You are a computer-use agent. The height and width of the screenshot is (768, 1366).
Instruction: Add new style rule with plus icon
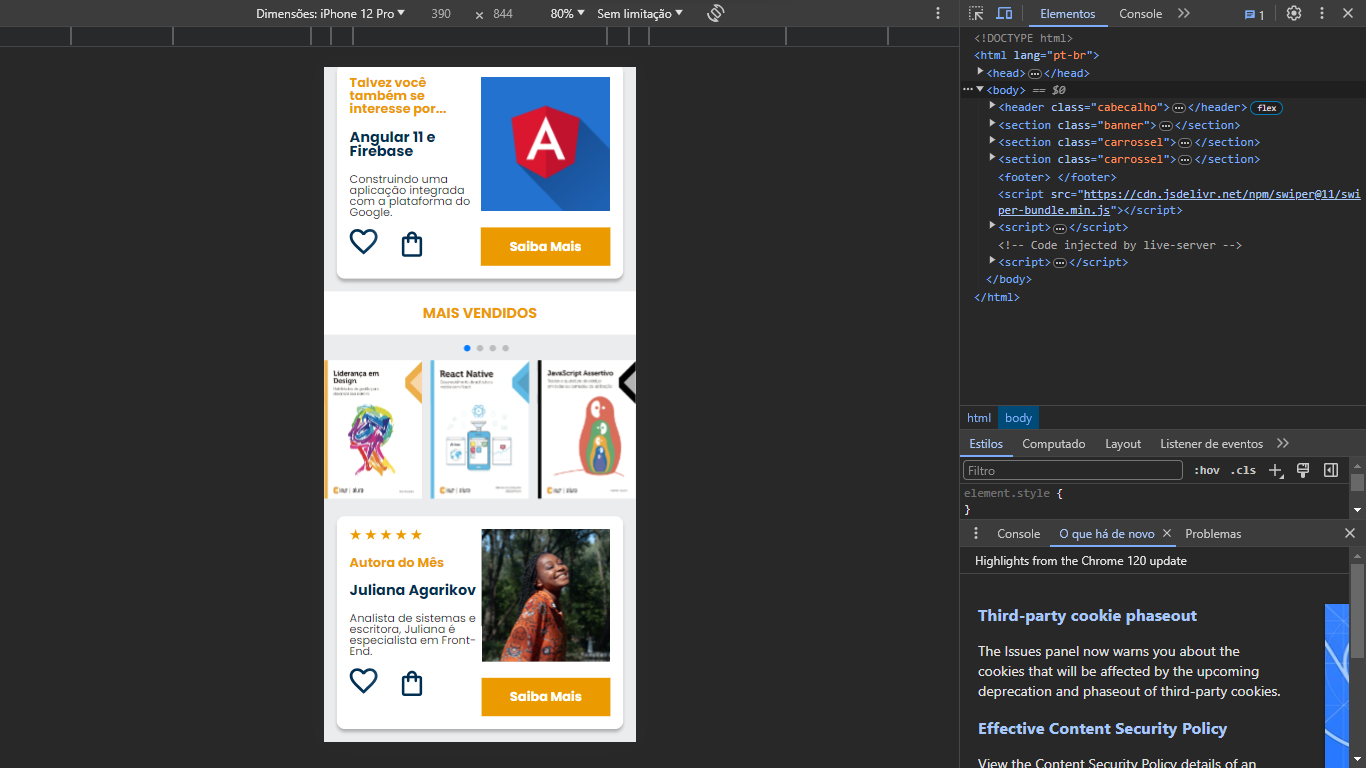click(1275, 470)
